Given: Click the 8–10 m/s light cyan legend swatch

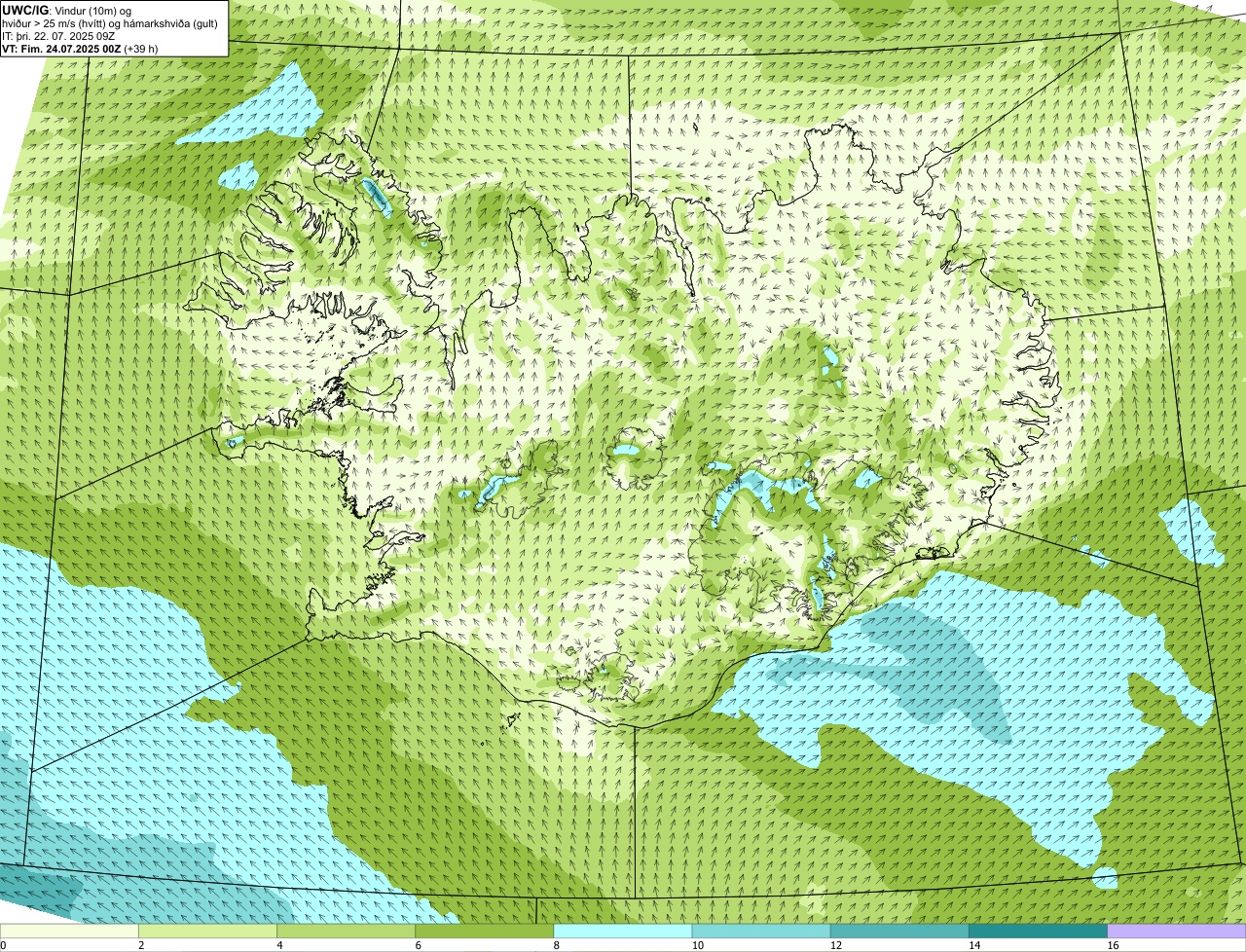Looking at the screenshot, I should pos(623,931).
